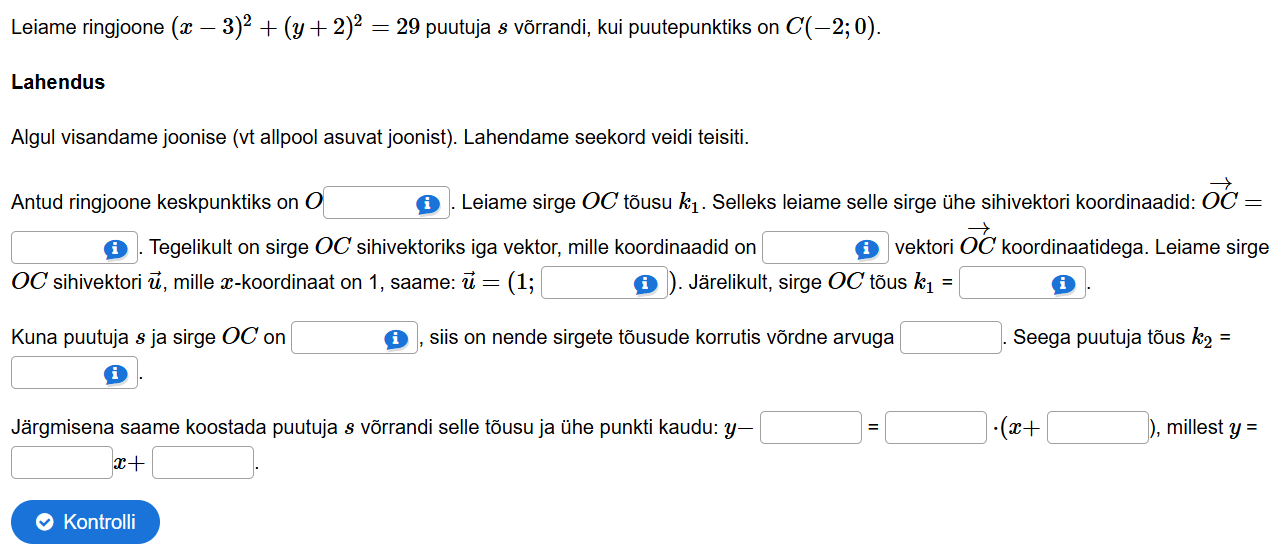Viewport: 1281px width, 557px height.
Task: Click info icon in vector u y-coordinate field
Action: point(645,285)
